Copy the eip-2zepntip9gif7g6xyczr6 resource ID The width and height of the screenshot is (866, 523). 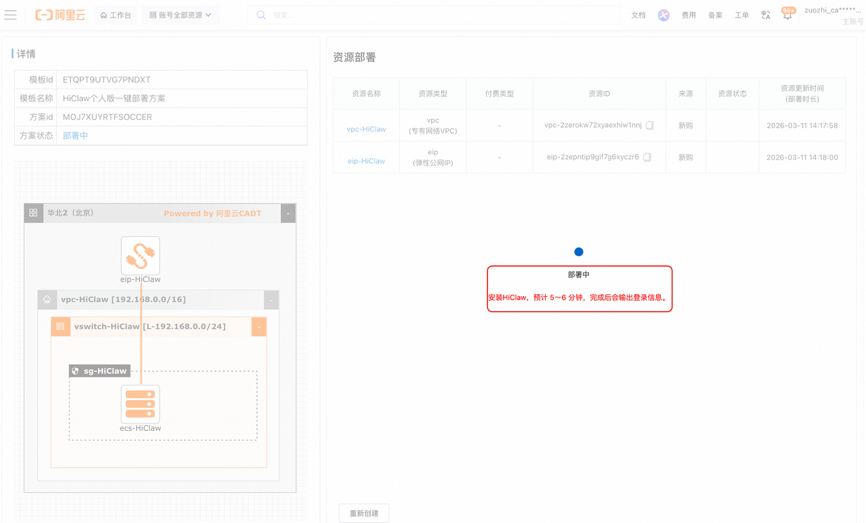(647, 157)
